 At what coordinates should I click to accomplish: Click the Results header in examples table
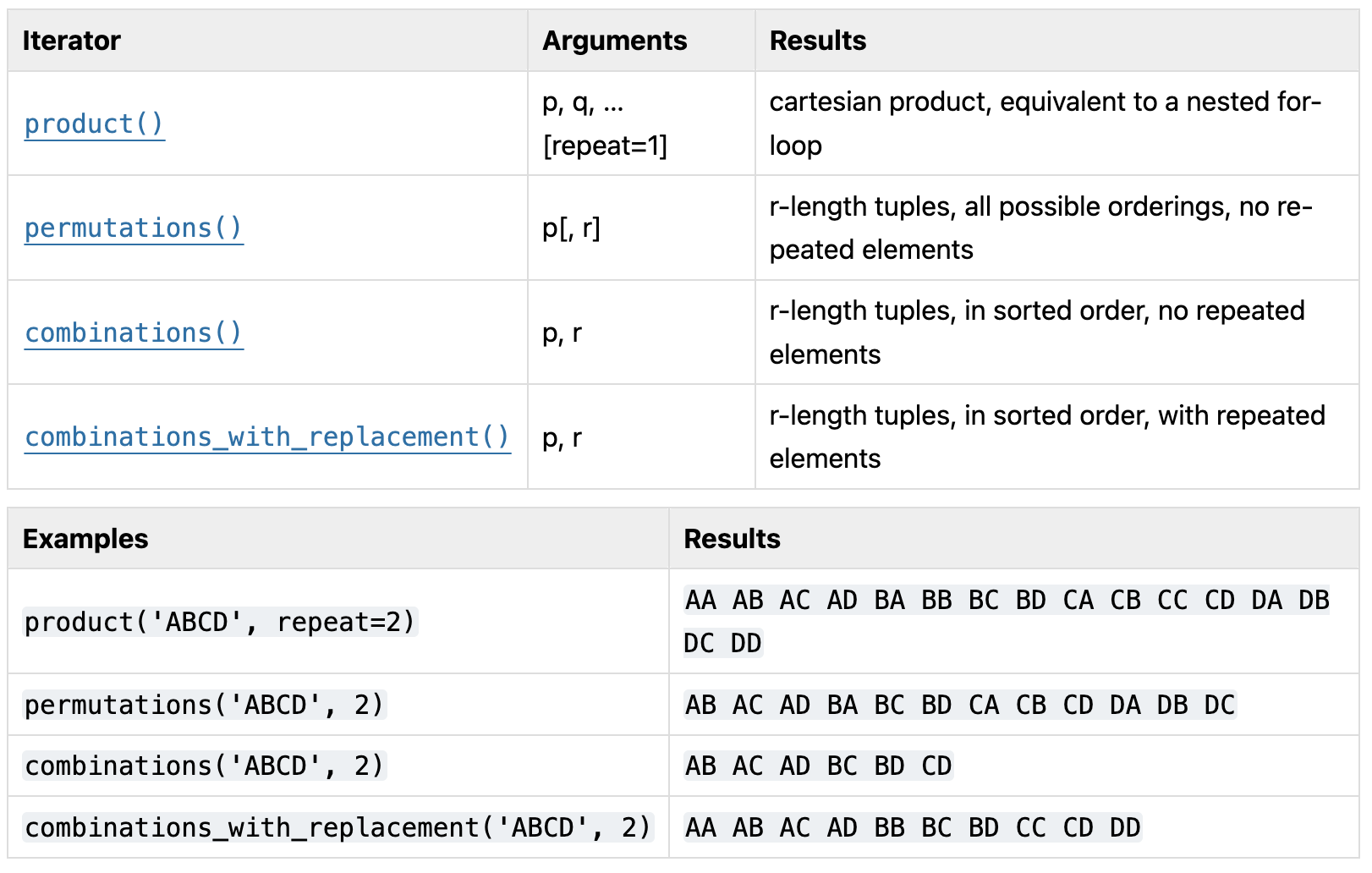(733, 539)
